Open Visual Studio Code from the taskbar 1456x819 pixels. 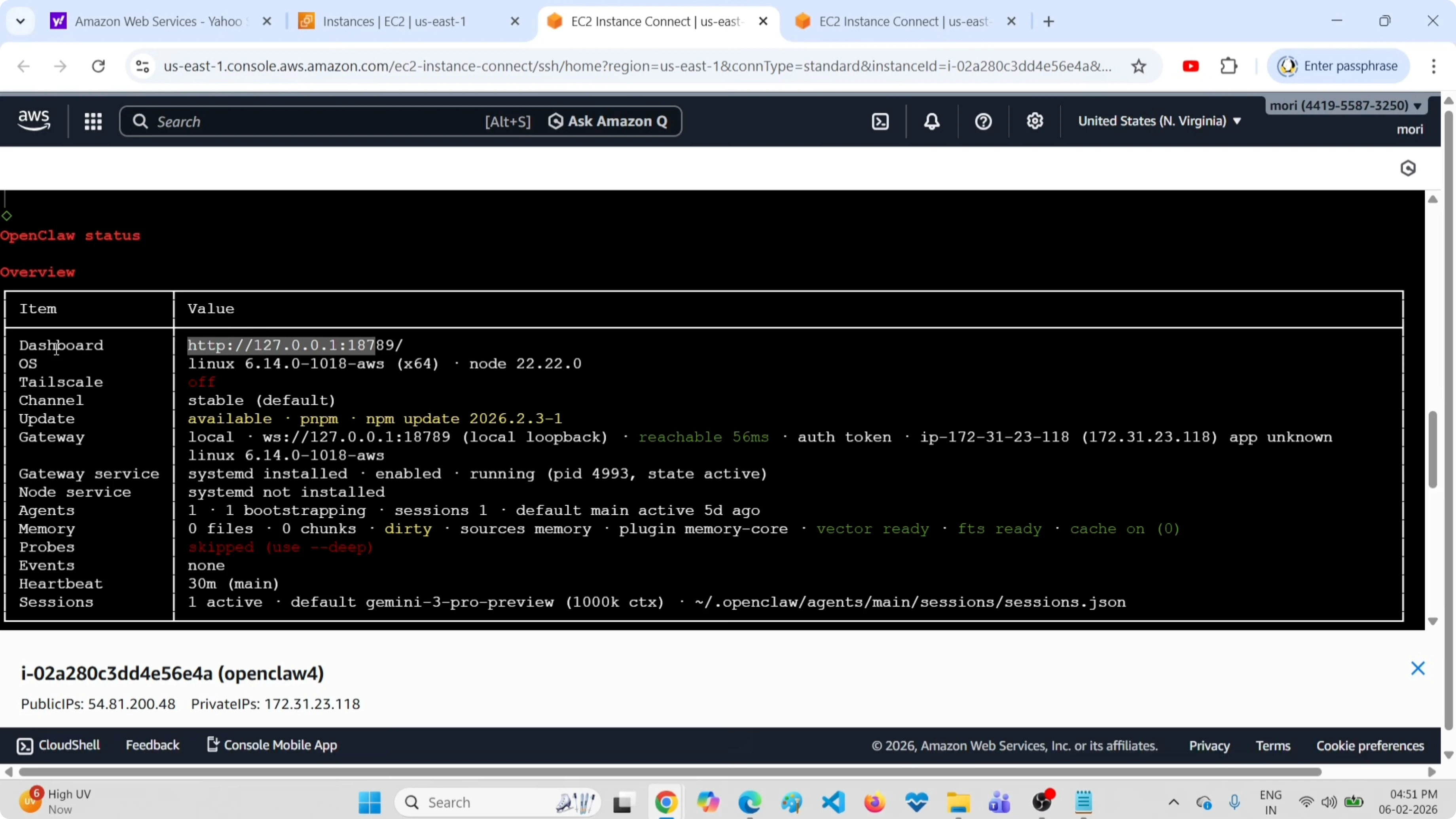834,802
